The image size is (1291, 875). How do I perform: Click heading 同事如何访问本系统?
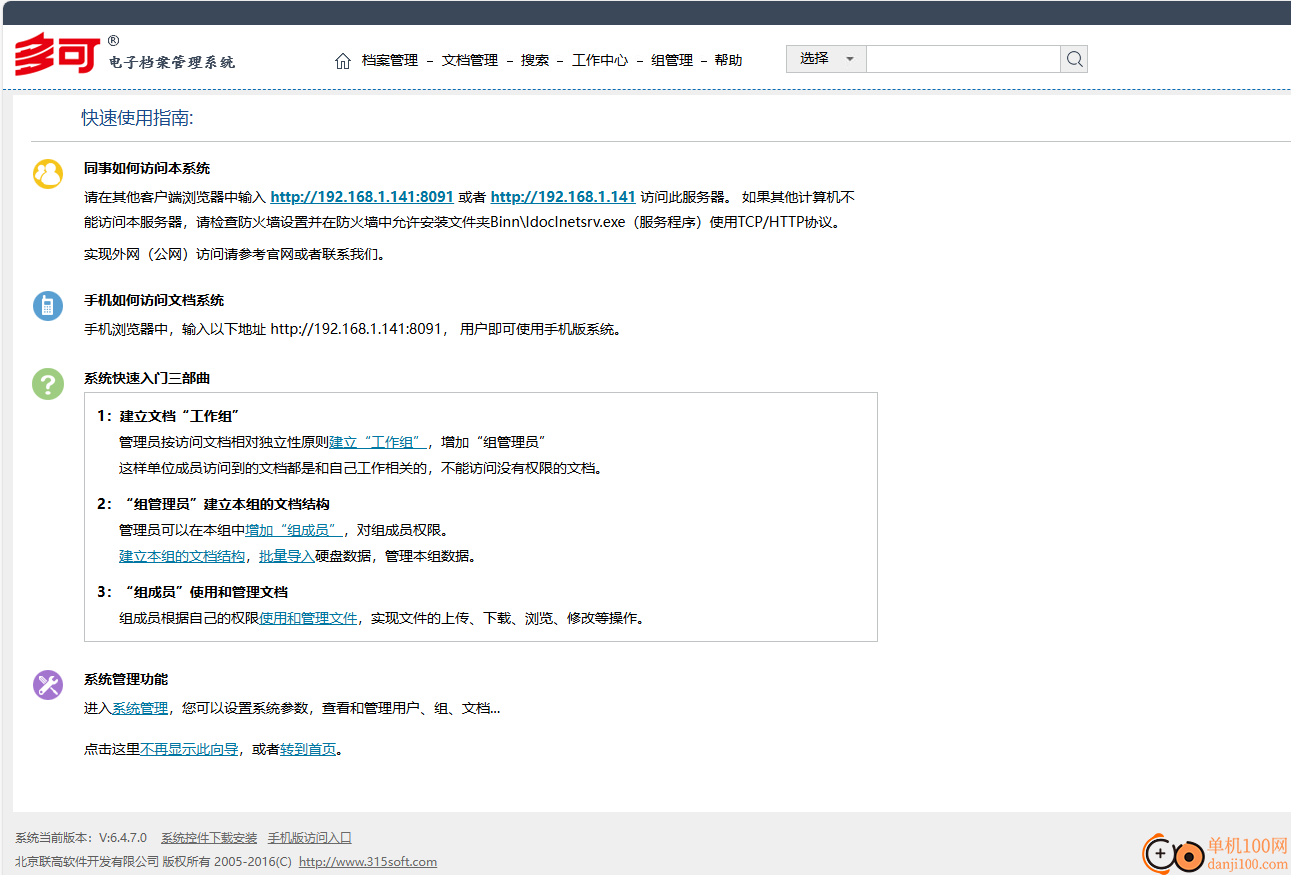pos(147,168)
